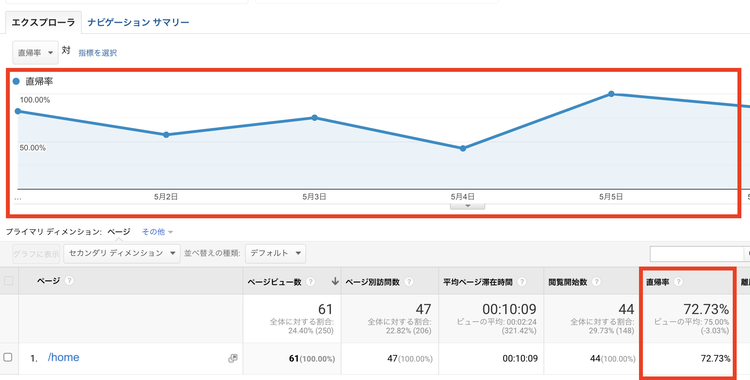
Task: Open the ナビゲーション サマリー tab
Action: click(x=138, y=22)
